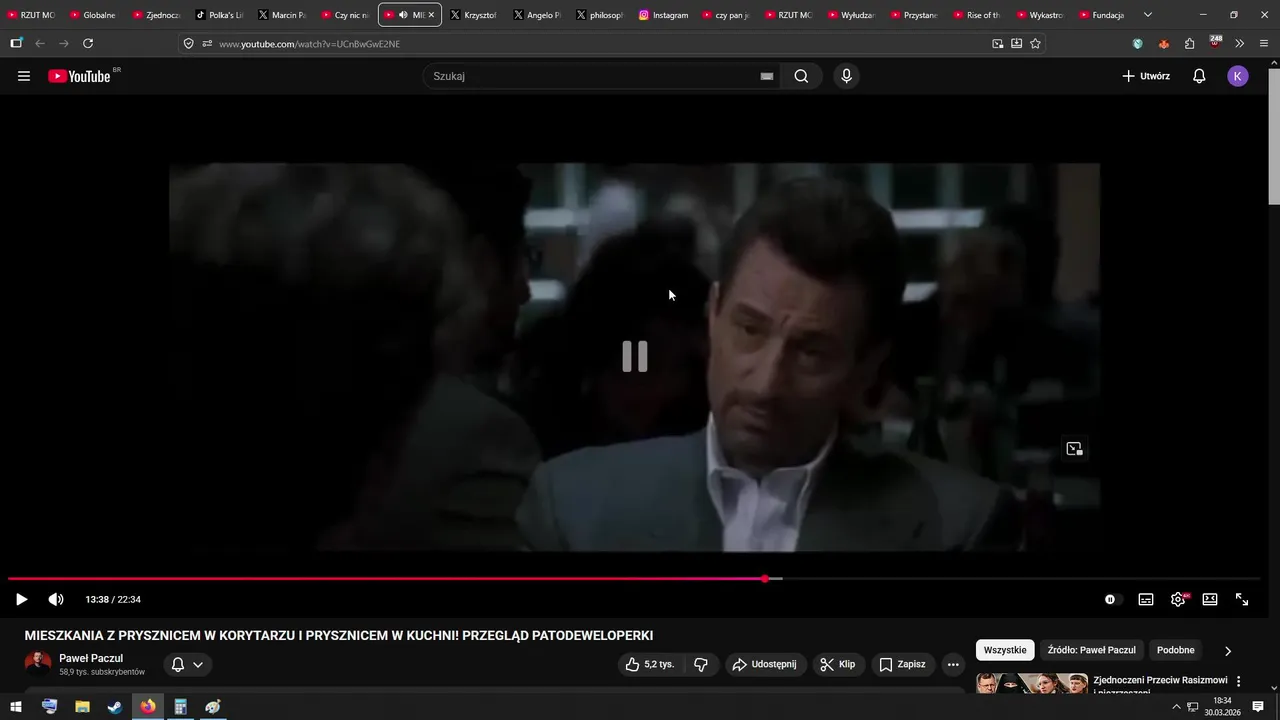
Task: Switch to the Polka's tab
Action: pyautogui.click(x=220, y=15)
